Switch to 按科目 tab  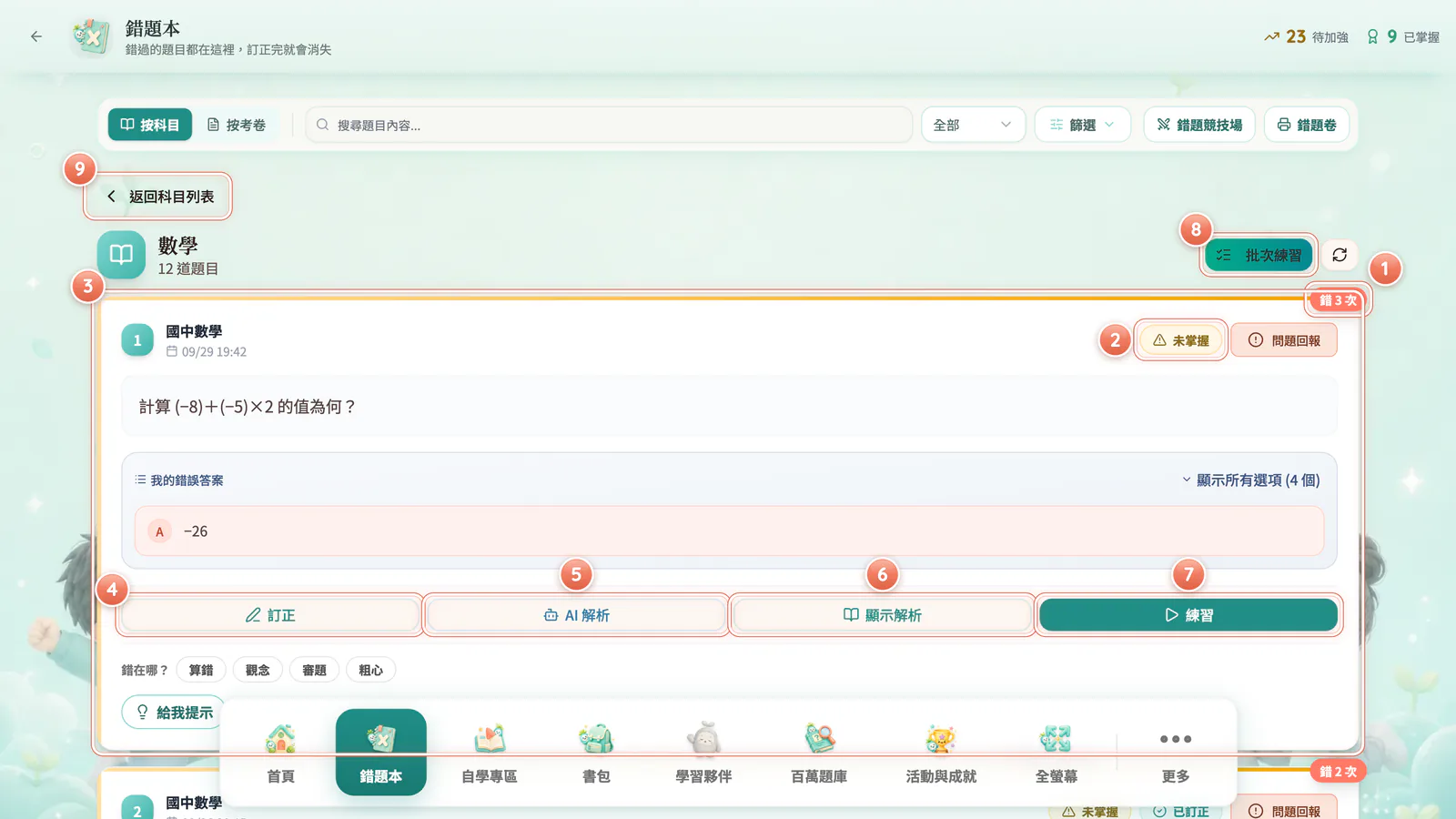click(x=150, y=125)
